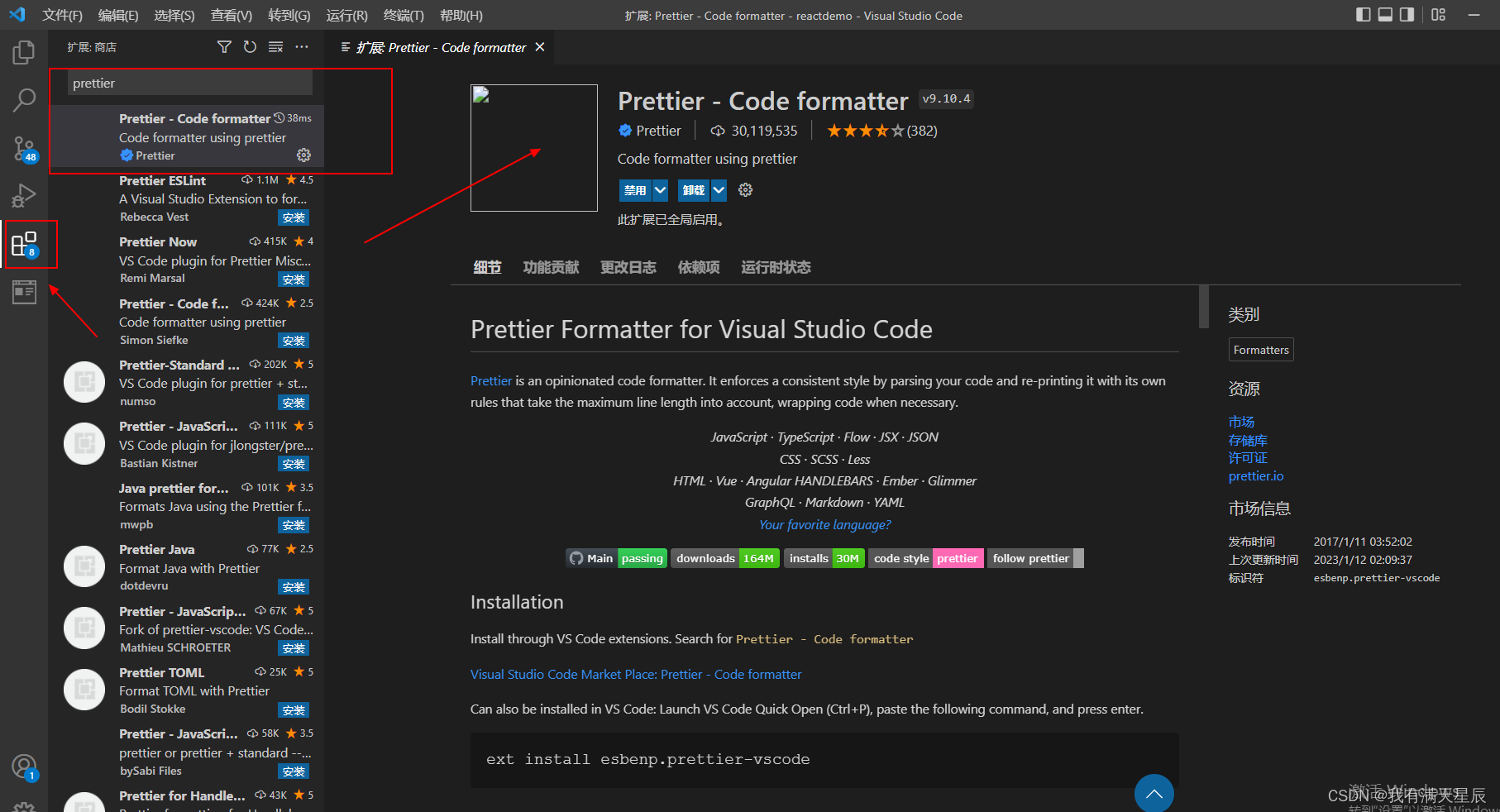Switch to the 功能贡献 feature contributions tab
The image size is (1500, 812).
(551, 267)
